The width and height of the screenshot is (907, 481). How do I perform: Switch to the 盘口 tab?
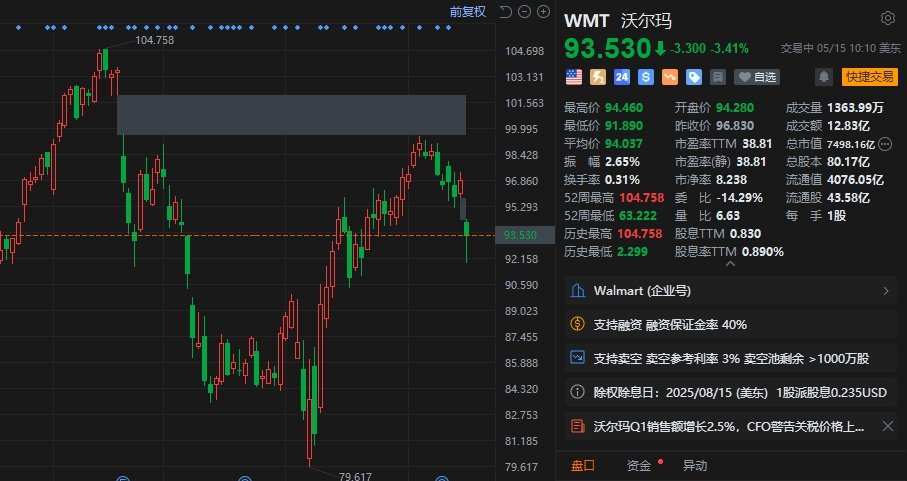(x=582, y=465)
